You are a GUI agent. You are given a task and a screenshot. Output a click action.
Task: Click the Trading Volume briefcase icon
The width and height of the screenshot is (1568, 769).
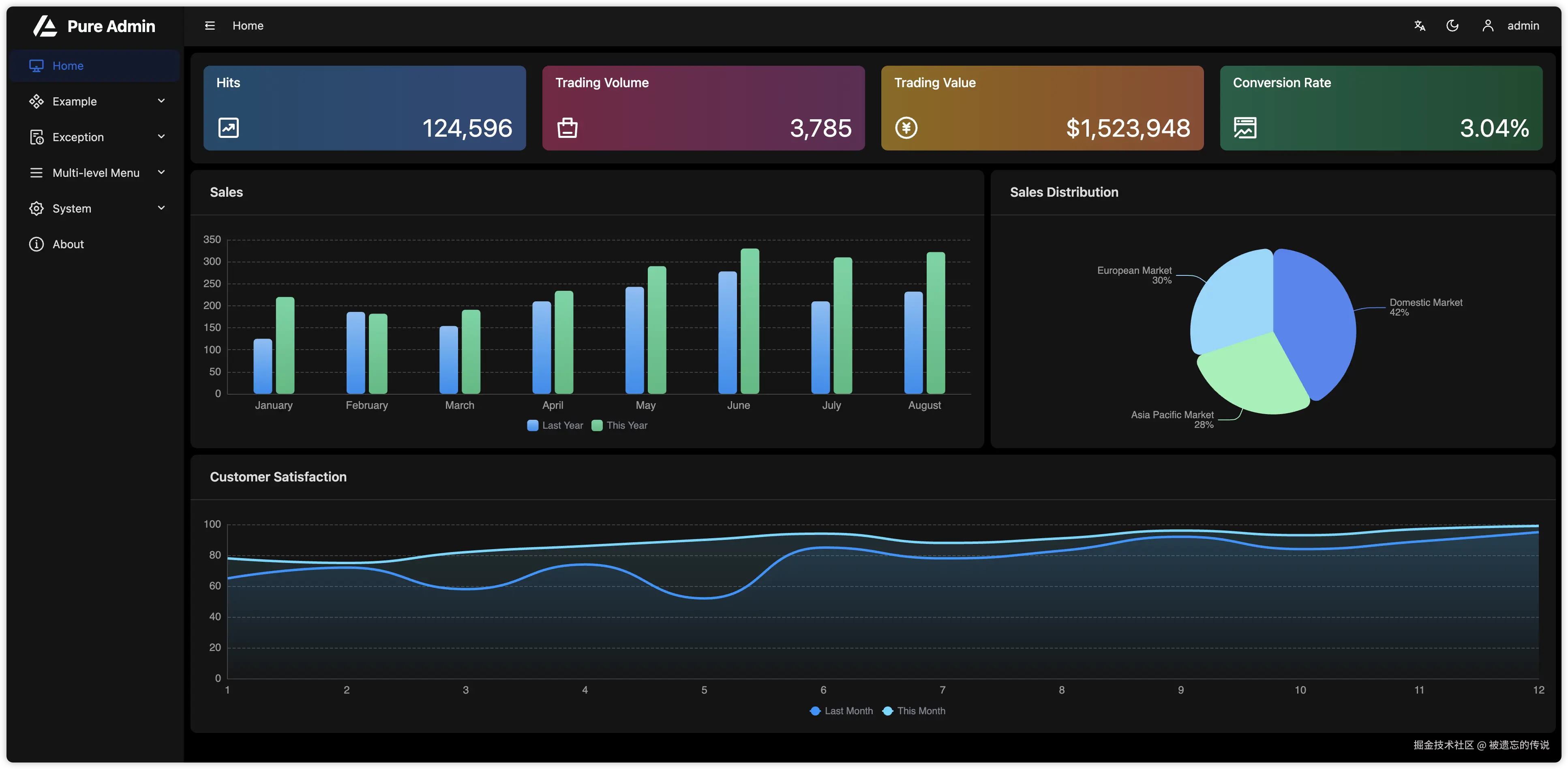(567, 128)
